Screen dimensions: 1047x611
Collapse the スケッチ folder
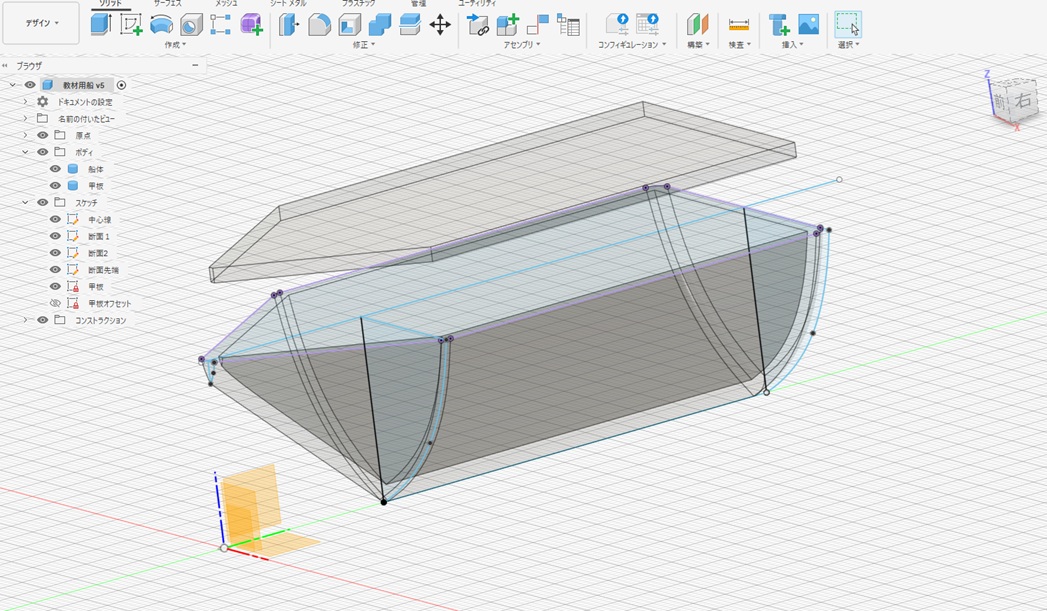[25, 202]
